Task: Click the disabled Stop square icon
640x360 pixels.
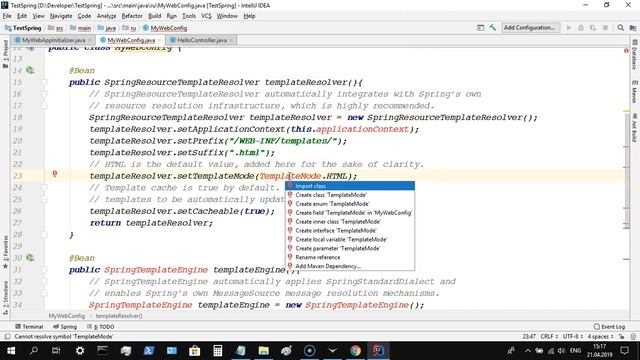Action: [x=605, y=28]
